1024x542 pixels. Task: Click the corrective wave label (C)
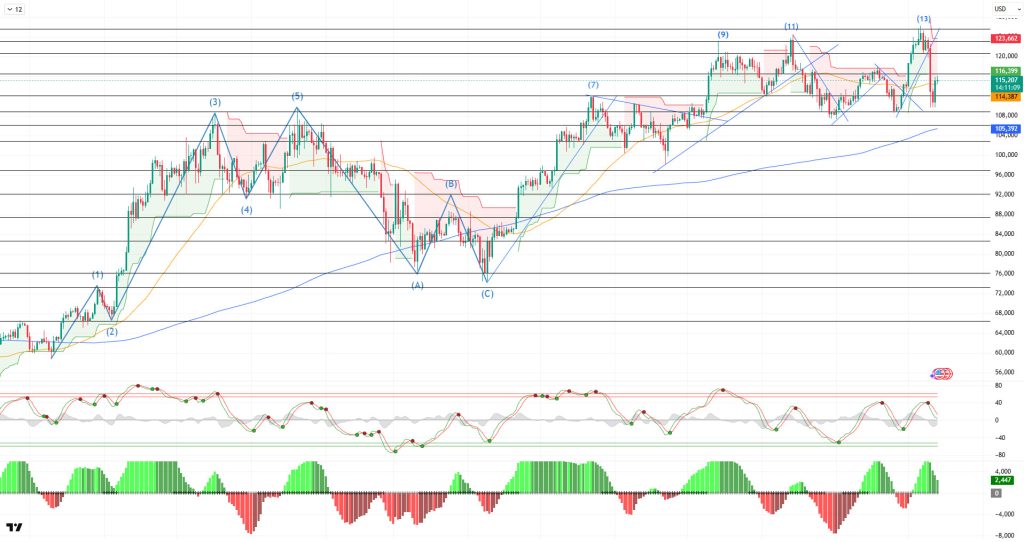click(x=487, y=293)
